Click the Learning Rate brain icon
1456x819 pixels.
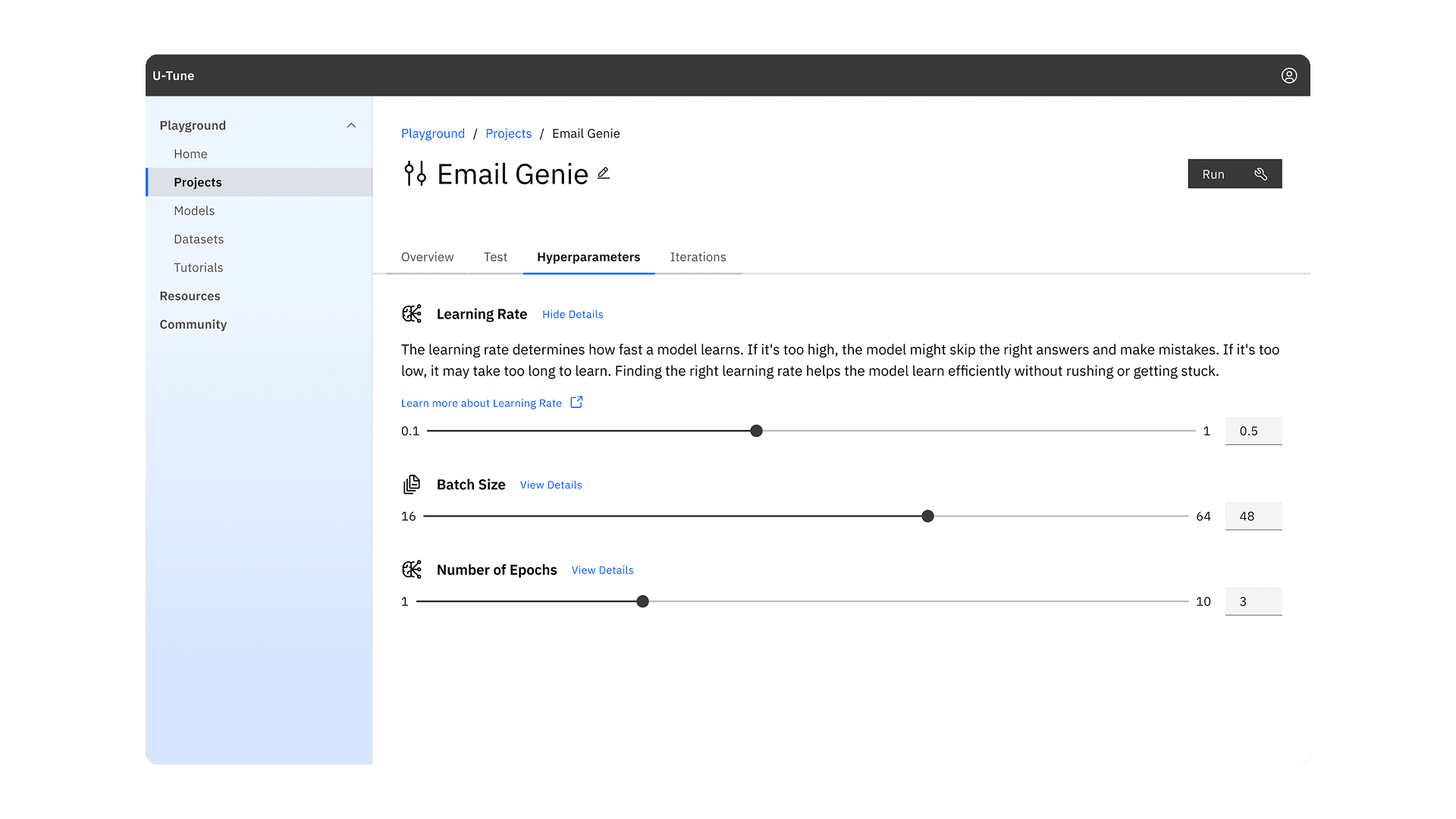click(x=412, y=314)
